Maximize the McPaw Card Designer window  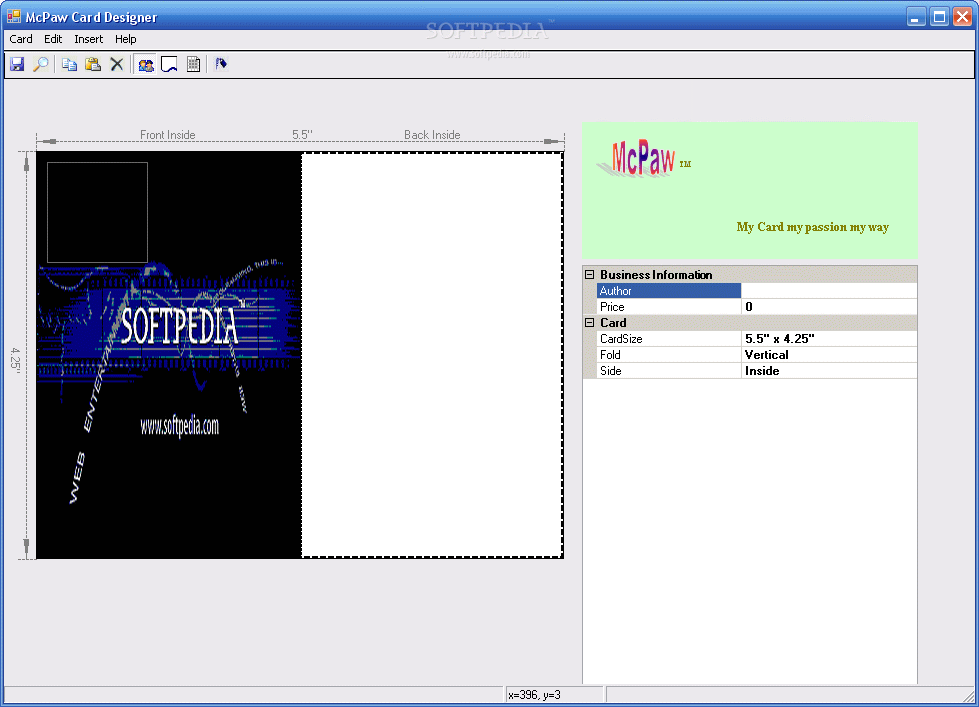(939, 17)
